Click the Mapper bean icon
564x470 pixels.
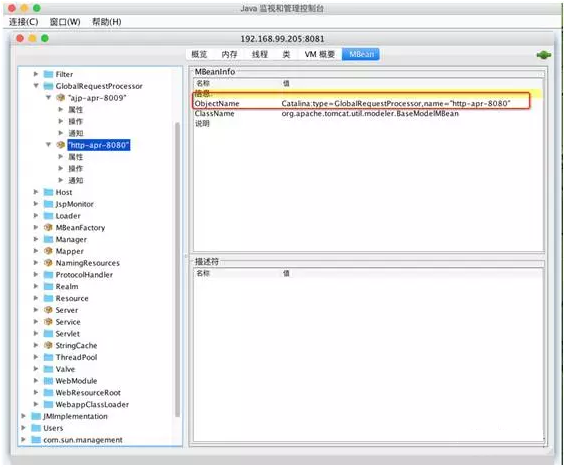[48, 251]
